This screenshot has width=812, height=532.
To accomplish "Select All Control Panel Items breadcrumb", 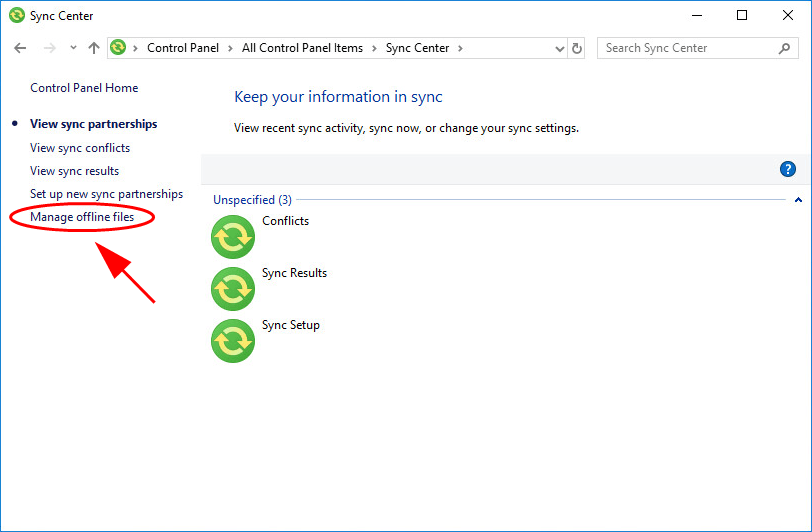I will pos(302,48).
